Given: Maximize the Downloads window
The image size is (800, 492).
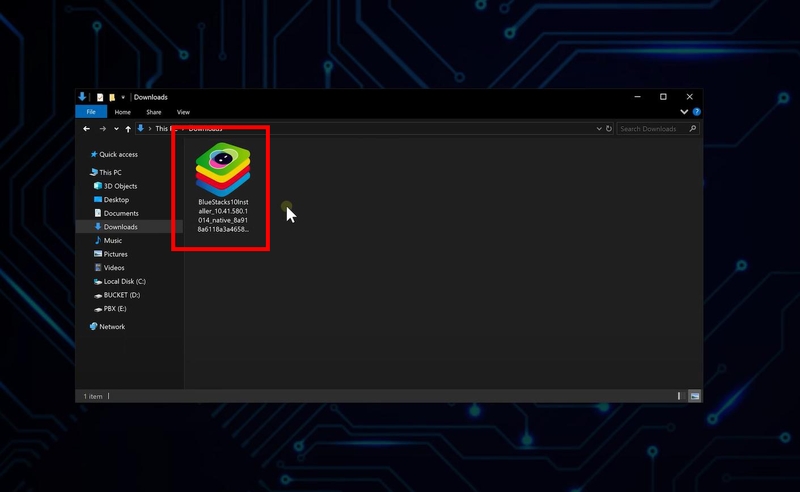Looking at the screenshot, I should point(663,96).
